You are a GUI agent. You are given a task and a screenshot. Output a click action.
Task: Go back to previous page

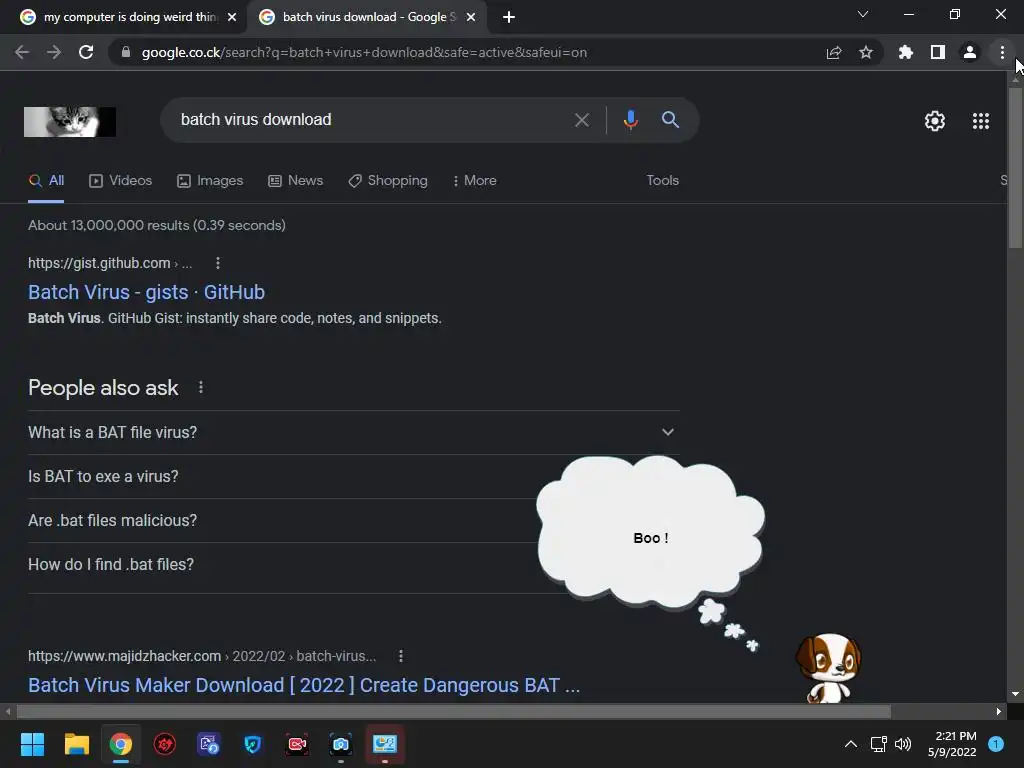(x=22, y=52)
